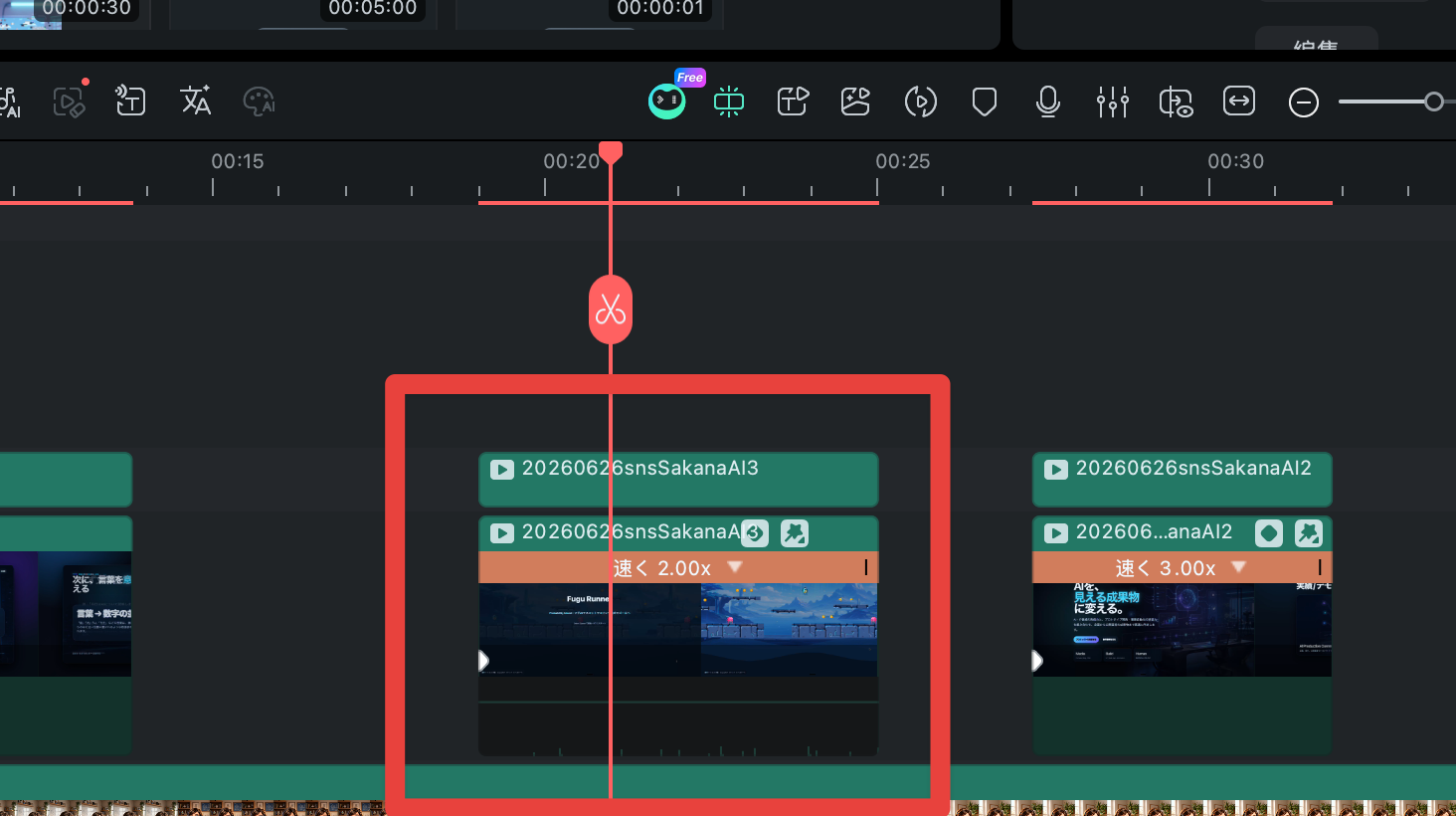The image size is (1456, 816).
Task: Fit timeline using the double-arrow icon
Action: 1239,102
